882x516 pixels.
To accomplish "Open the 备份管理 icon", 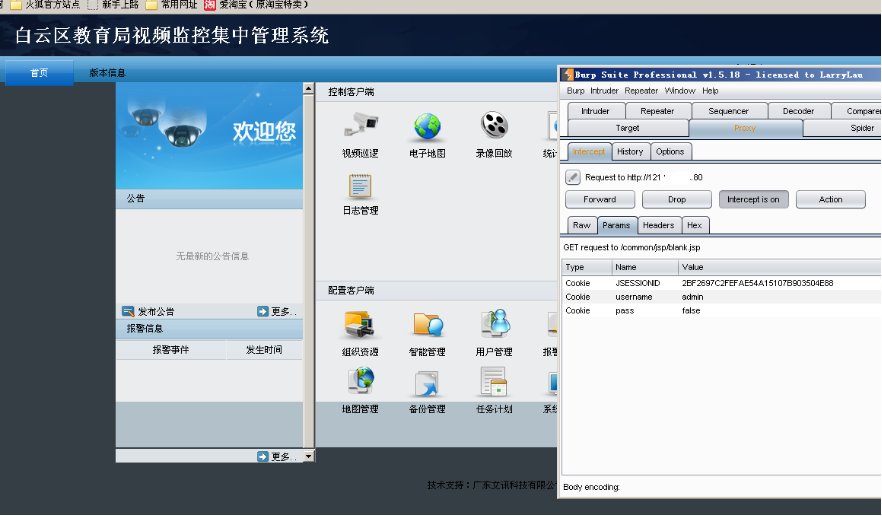I will point(427,382).
